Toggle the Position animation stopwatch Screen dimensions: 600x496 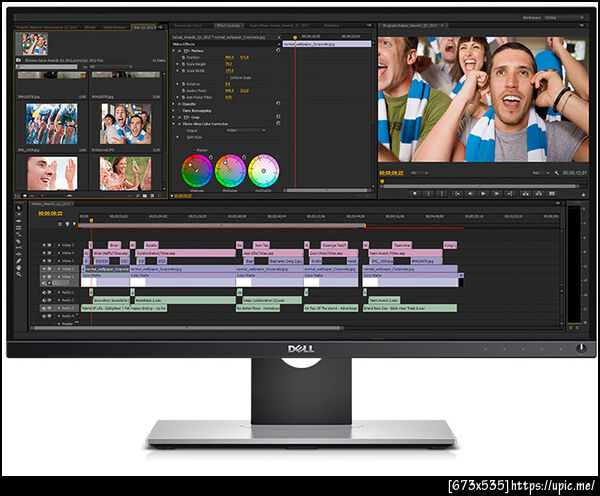tap(184, 57)
